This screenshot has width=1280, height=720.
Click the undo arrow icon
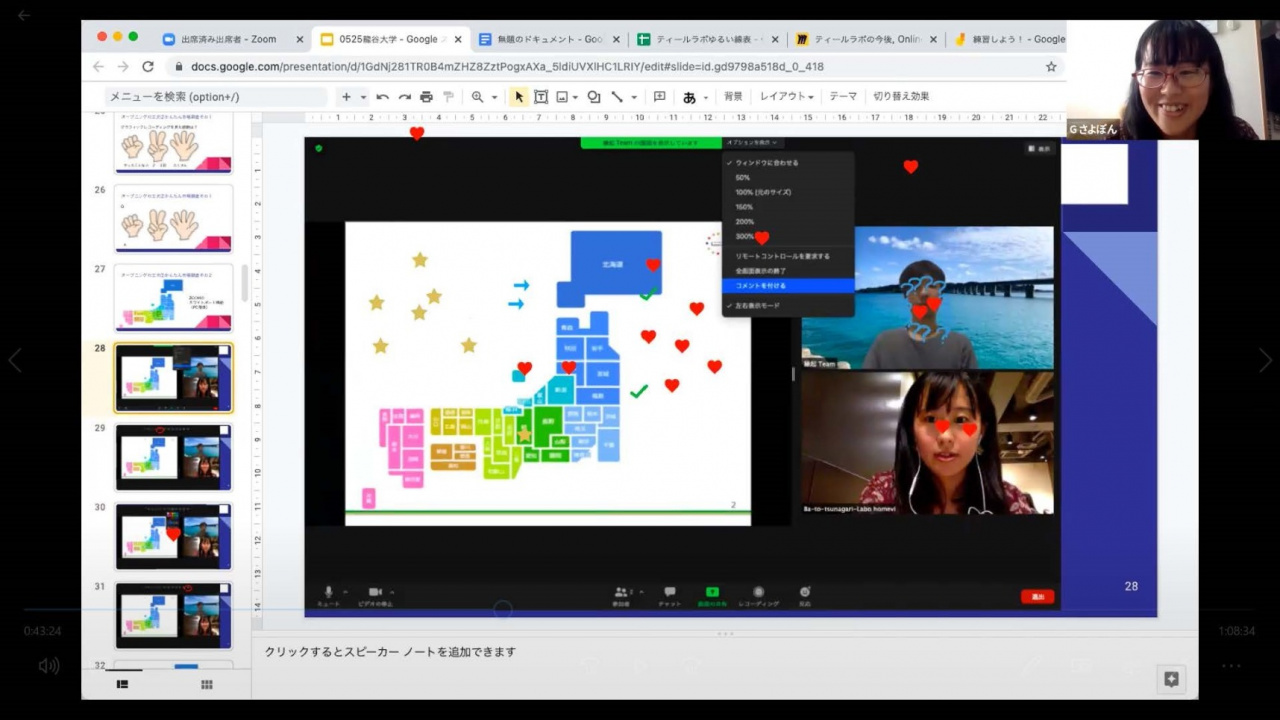click(382, 97)
